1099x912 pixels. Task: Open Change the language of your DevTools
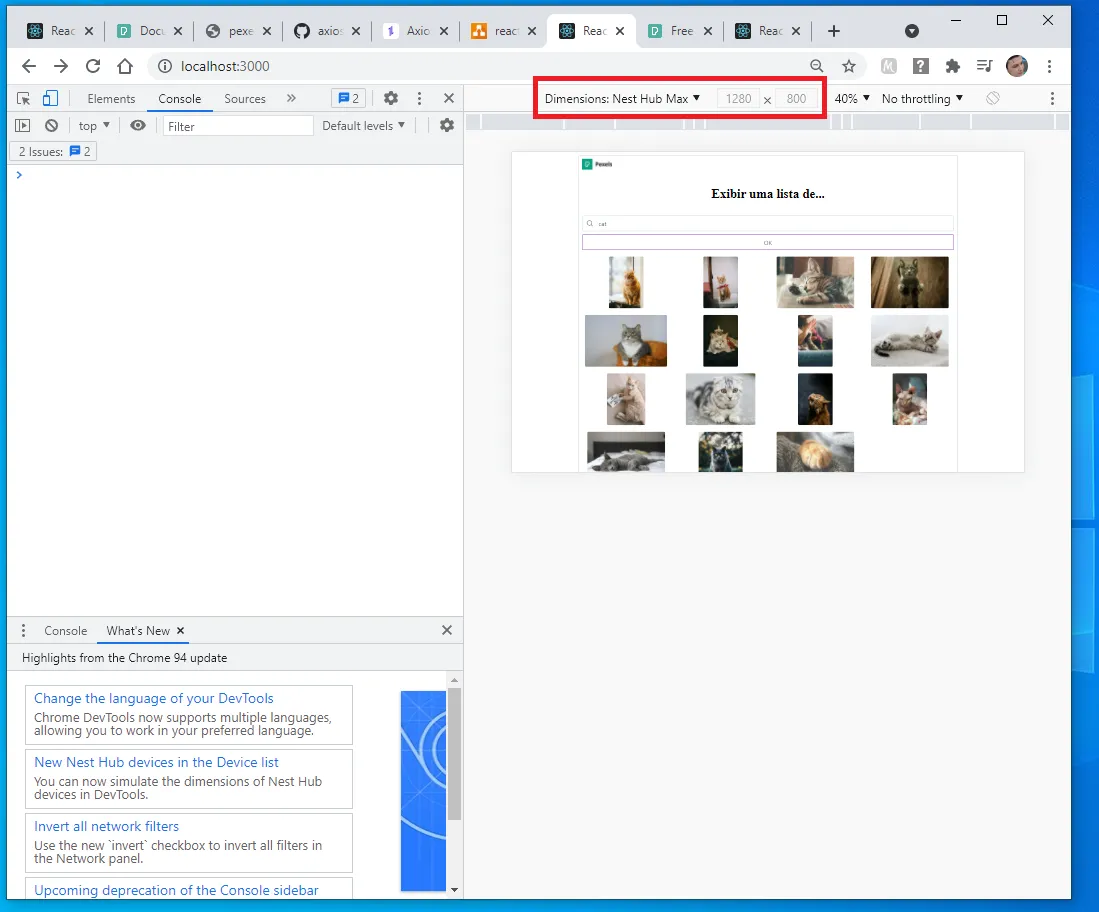[153, 698]
